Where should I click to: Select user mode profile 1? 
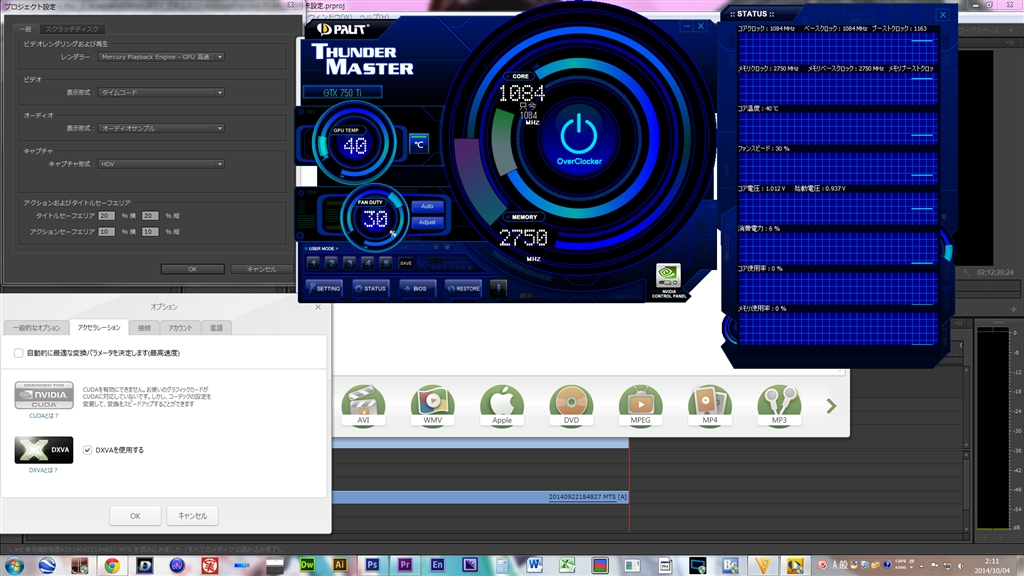(x=313, y=263)
